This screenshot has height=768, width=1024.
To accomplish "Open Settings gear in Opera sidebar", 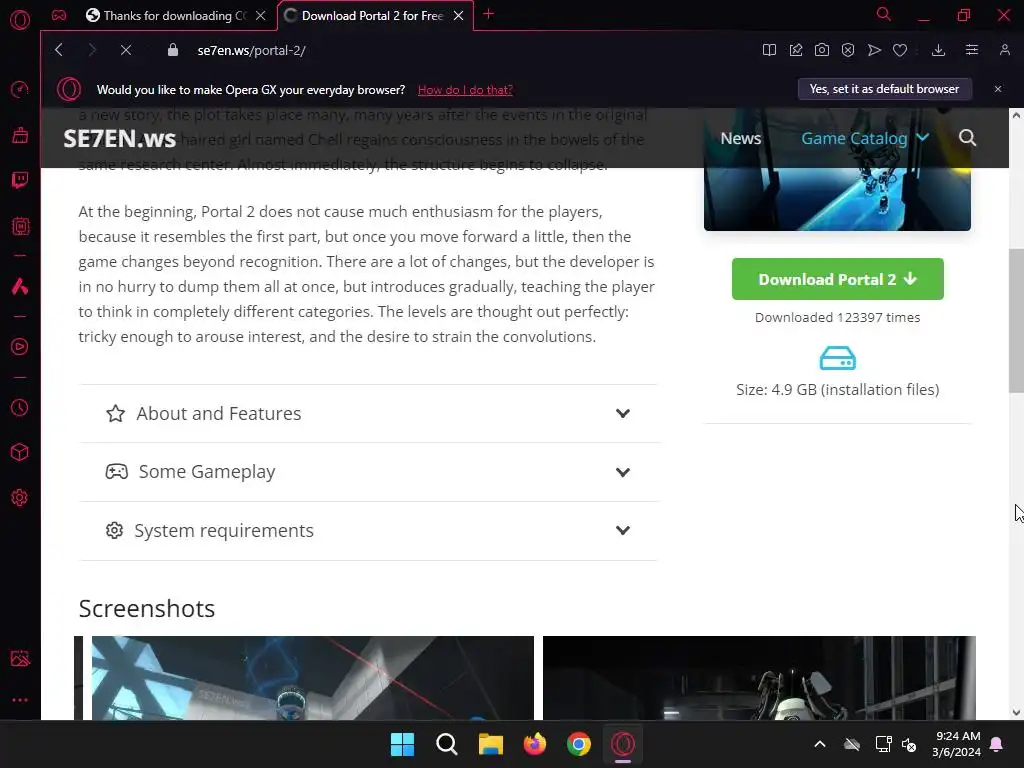I will click(x=20, y=498).
